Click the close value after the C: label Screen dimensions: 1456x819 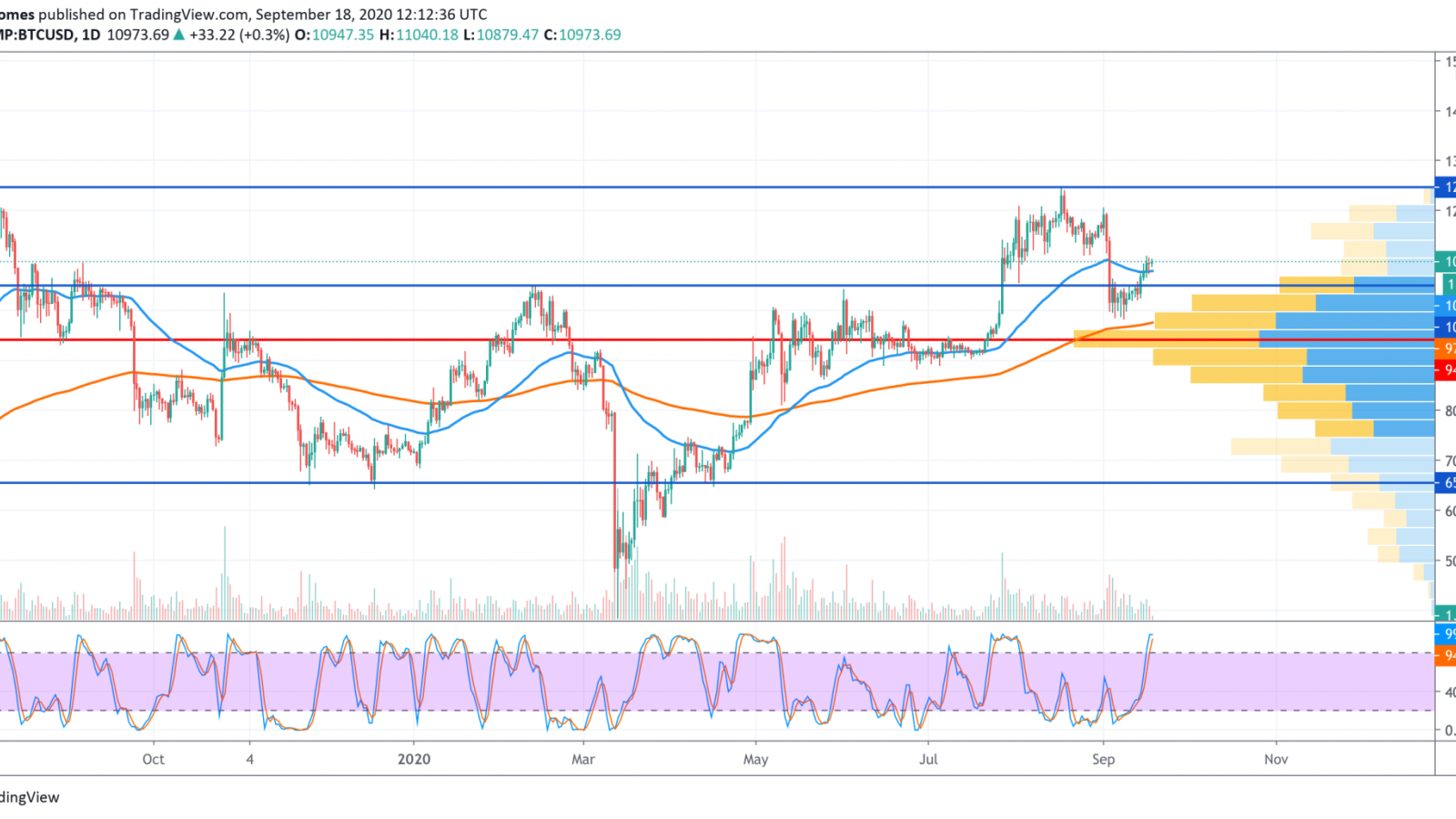(x=590, y=35)
